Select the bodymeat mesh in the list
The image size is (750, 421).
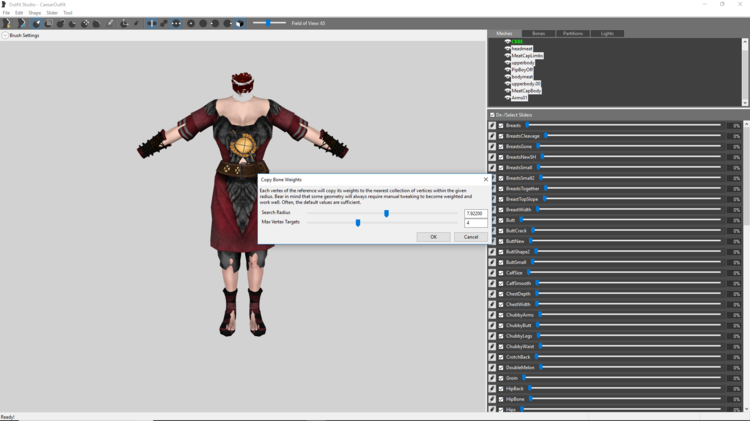pos(522,77)
